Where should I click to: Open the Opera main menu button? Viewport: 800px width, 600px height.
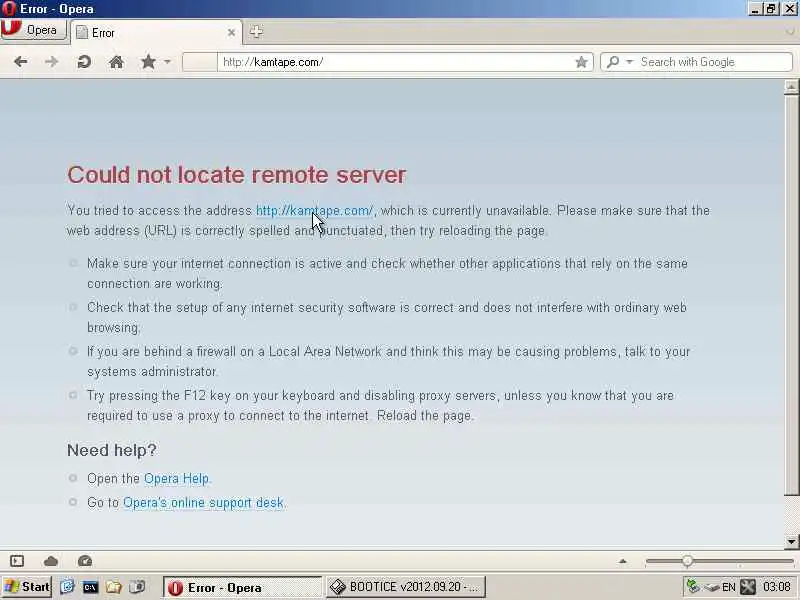coord(33,30)
